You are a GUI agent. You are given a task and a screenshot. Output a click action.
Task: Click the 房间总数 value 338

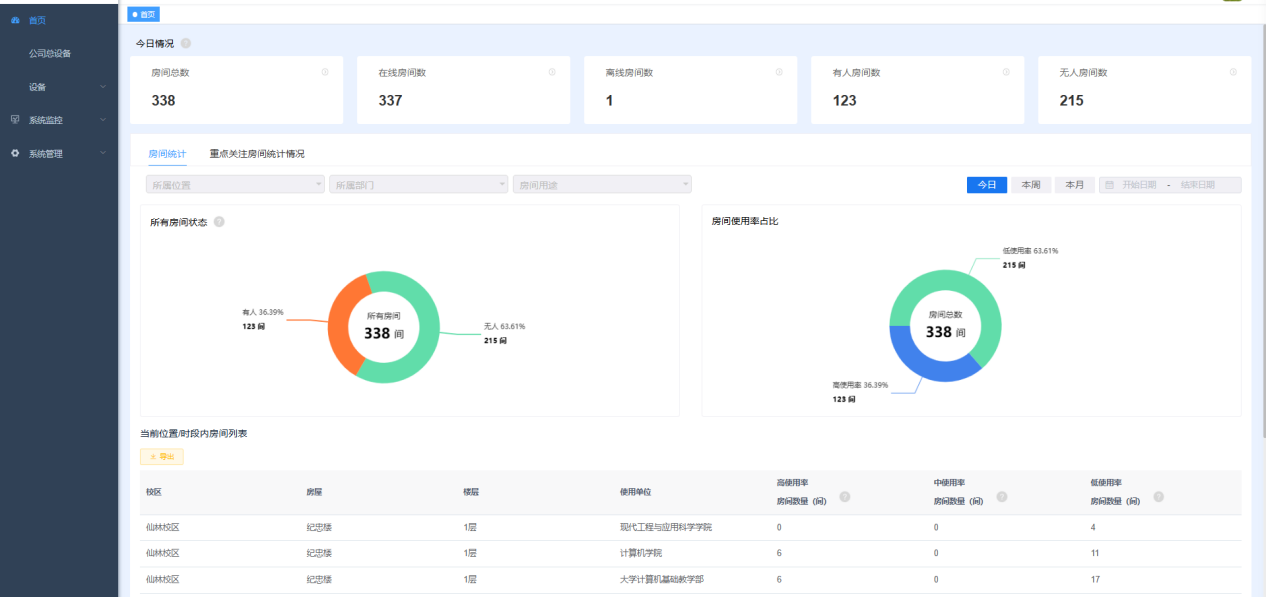(163, 101)
